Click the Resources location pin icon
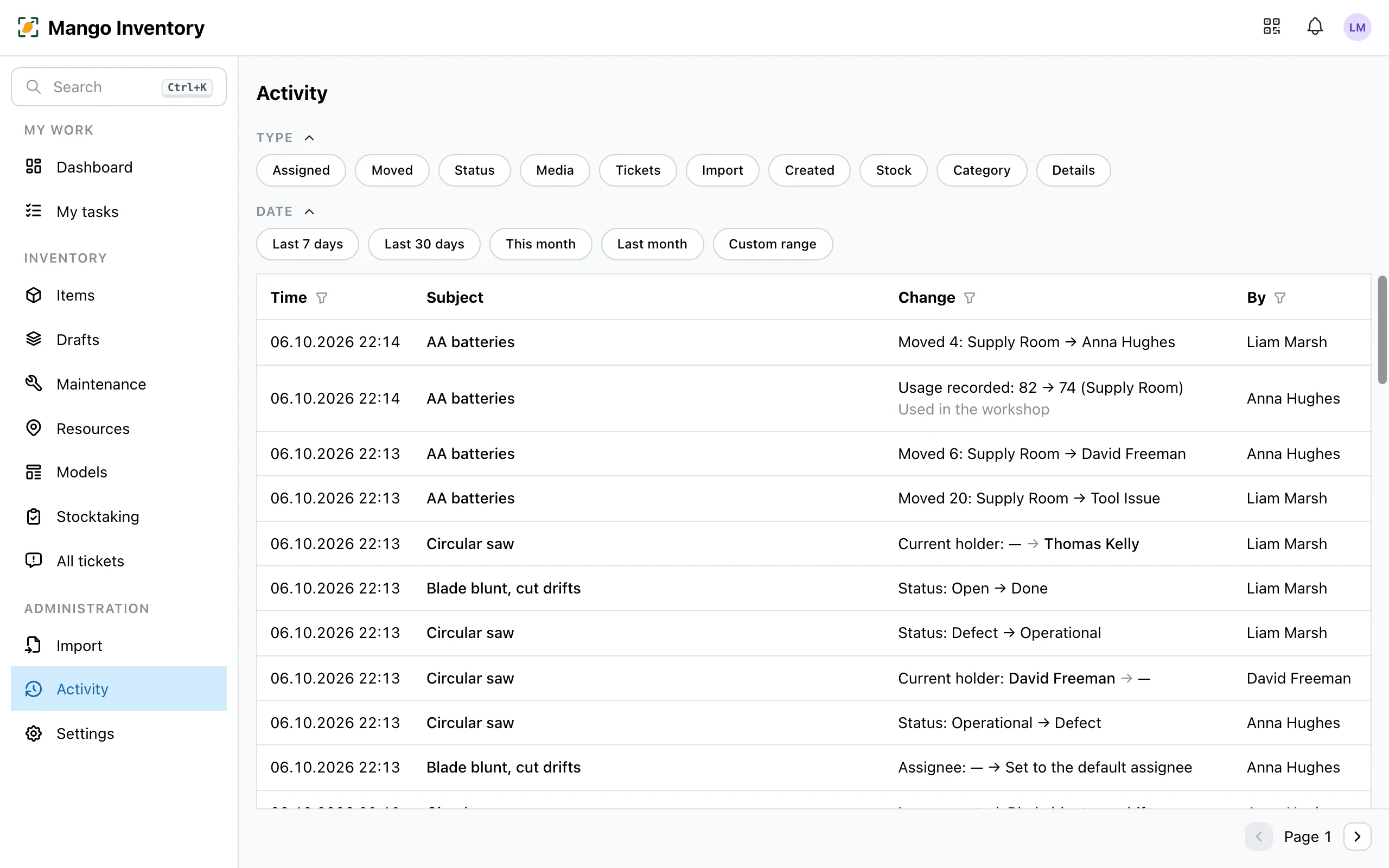 pyautogui.click(x=34, y=428)
